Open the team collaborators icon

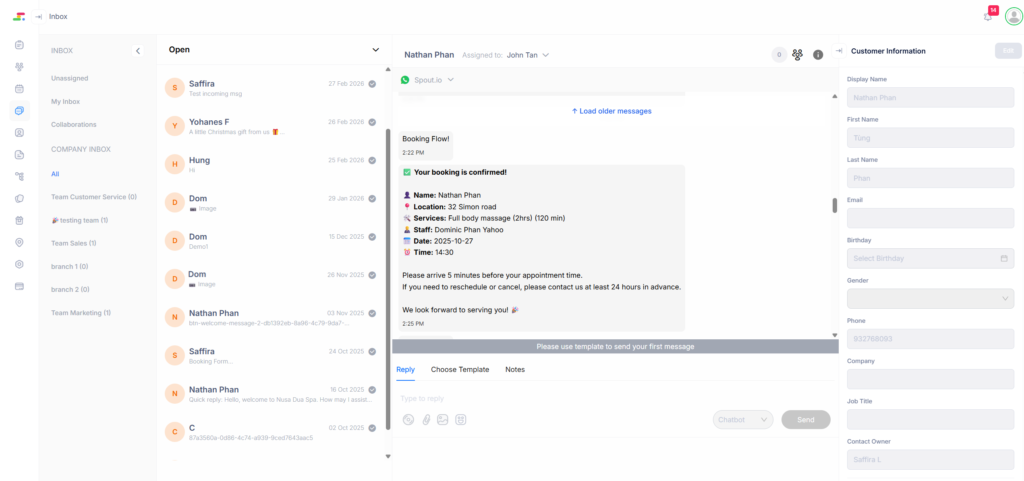point(797,55)
